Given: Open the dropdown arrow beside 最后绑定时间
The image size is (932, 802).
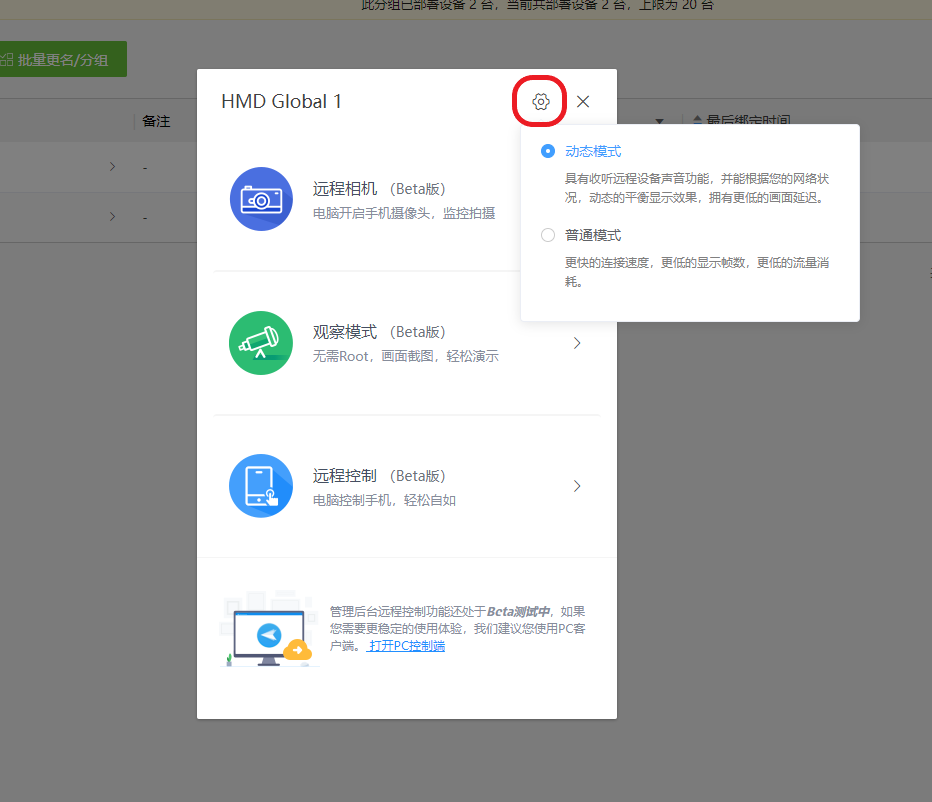Looking at the screenshot, I should (659, 121).
